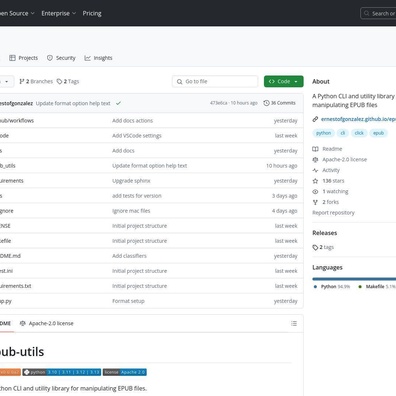The image size is (396, 396).
Task: Click the star icon beside 136 stars
Action: tap(315, 181)
